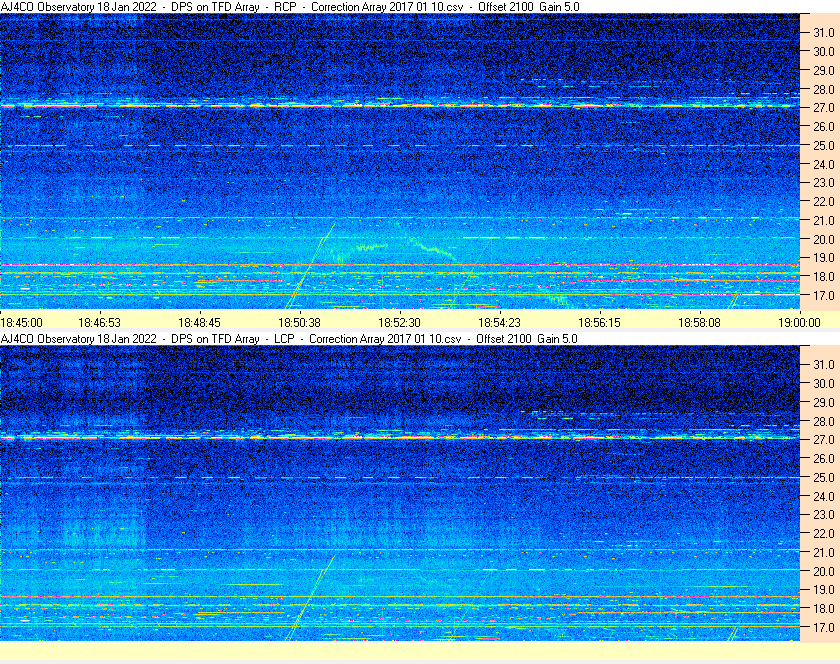Click 17.0 frequency label on LCP axis
Viewport: 840px width, 664px height.
point(824,627)
